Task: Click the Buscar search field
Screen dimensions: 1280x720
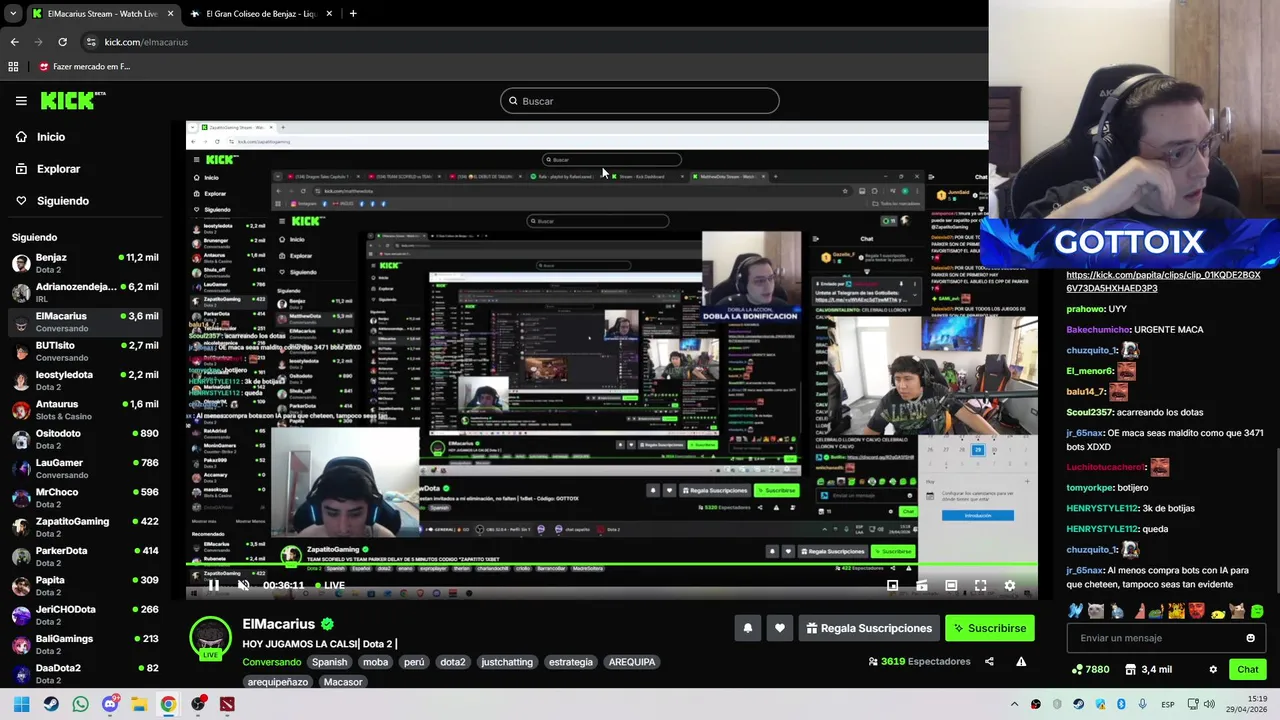Action: (x=640, y=101)
